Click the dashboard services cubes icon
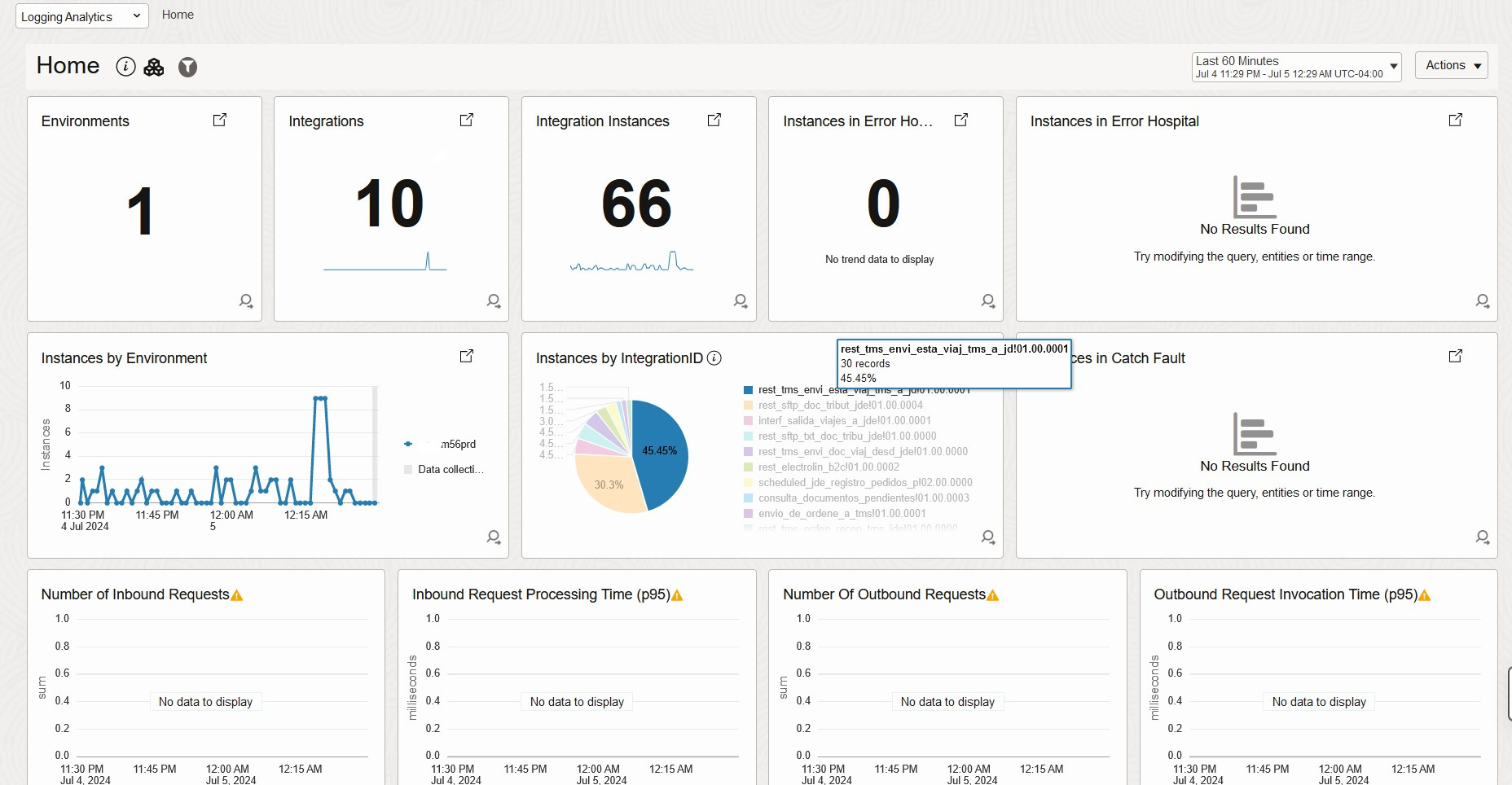 tap(154, 67)
